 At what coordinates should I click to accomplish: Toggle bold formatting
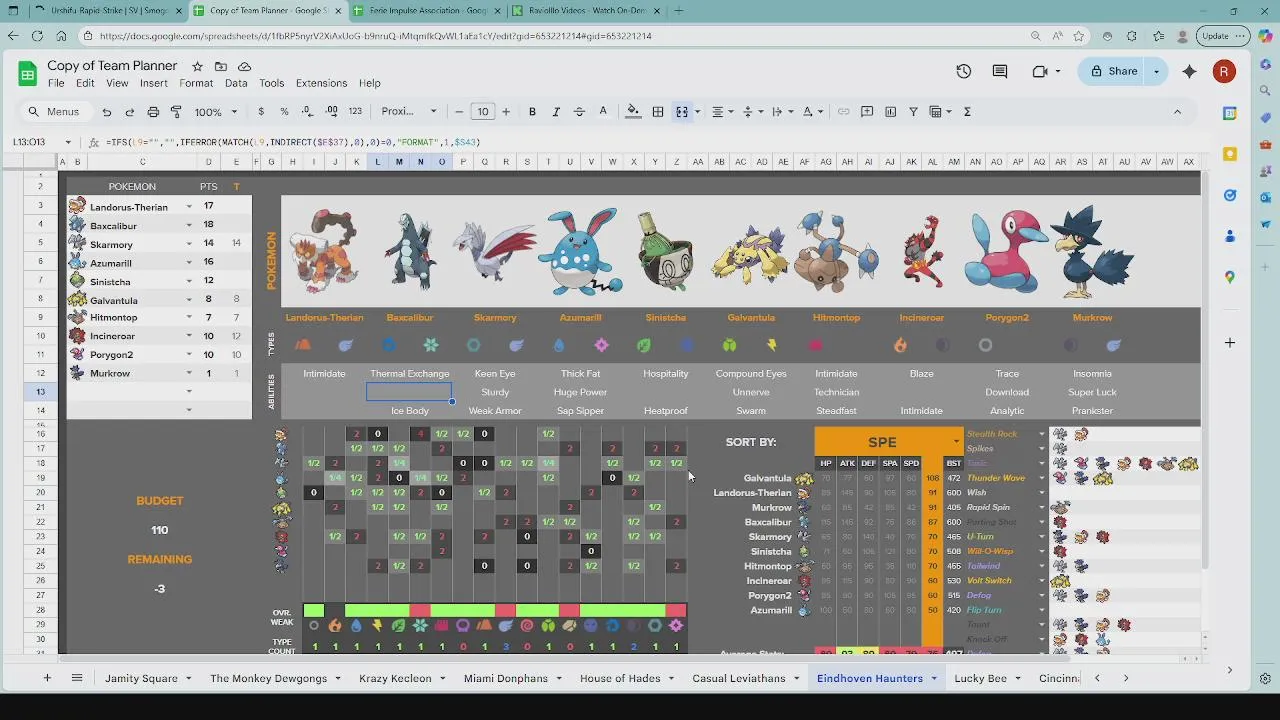pyautogui.click(x=532, y=112)
